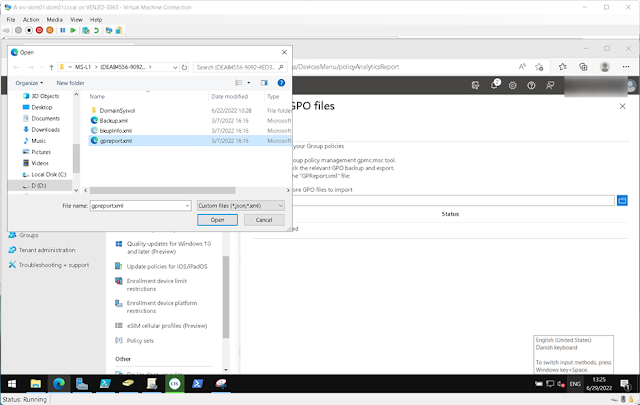
Task: Click the navigation pane vertical scrollbar
Action: coord(76,158)
